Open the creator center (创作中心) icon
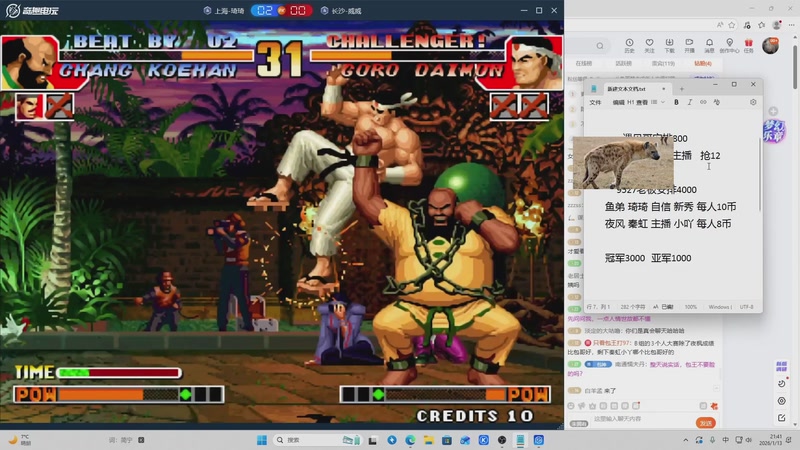The image size is (800, 450). 729,45
